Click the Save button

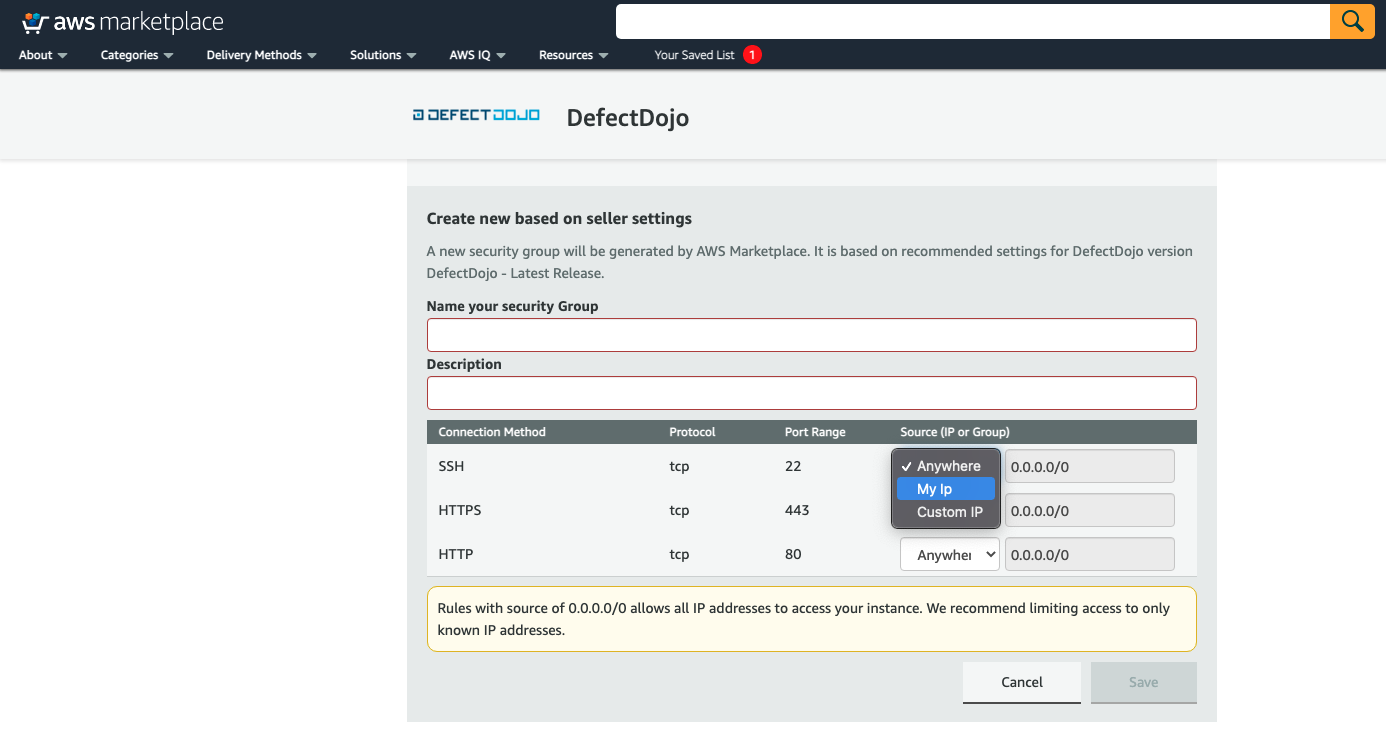pos(1143,681)
